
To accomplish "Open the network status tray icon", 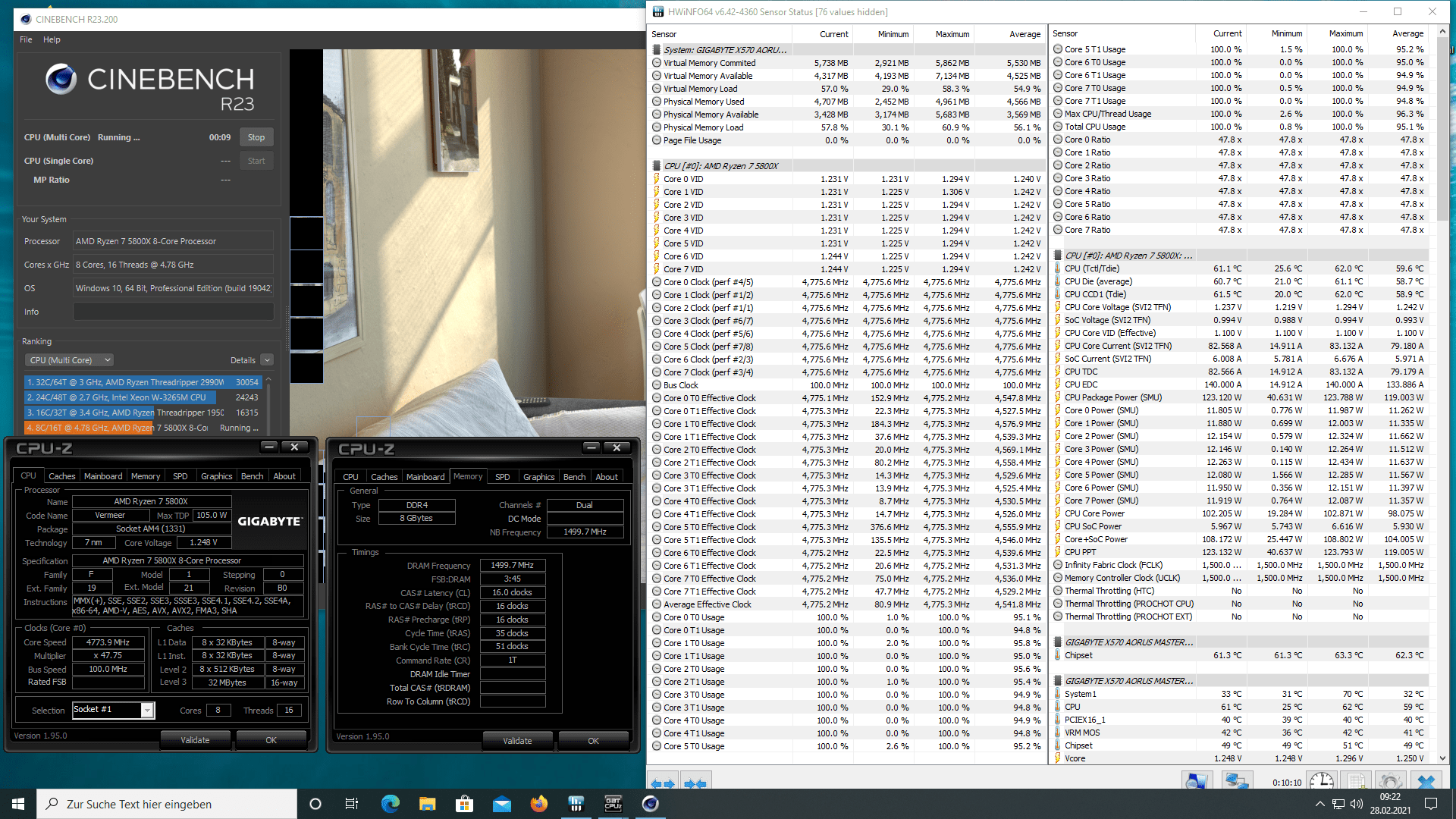I will point(1338,804).
